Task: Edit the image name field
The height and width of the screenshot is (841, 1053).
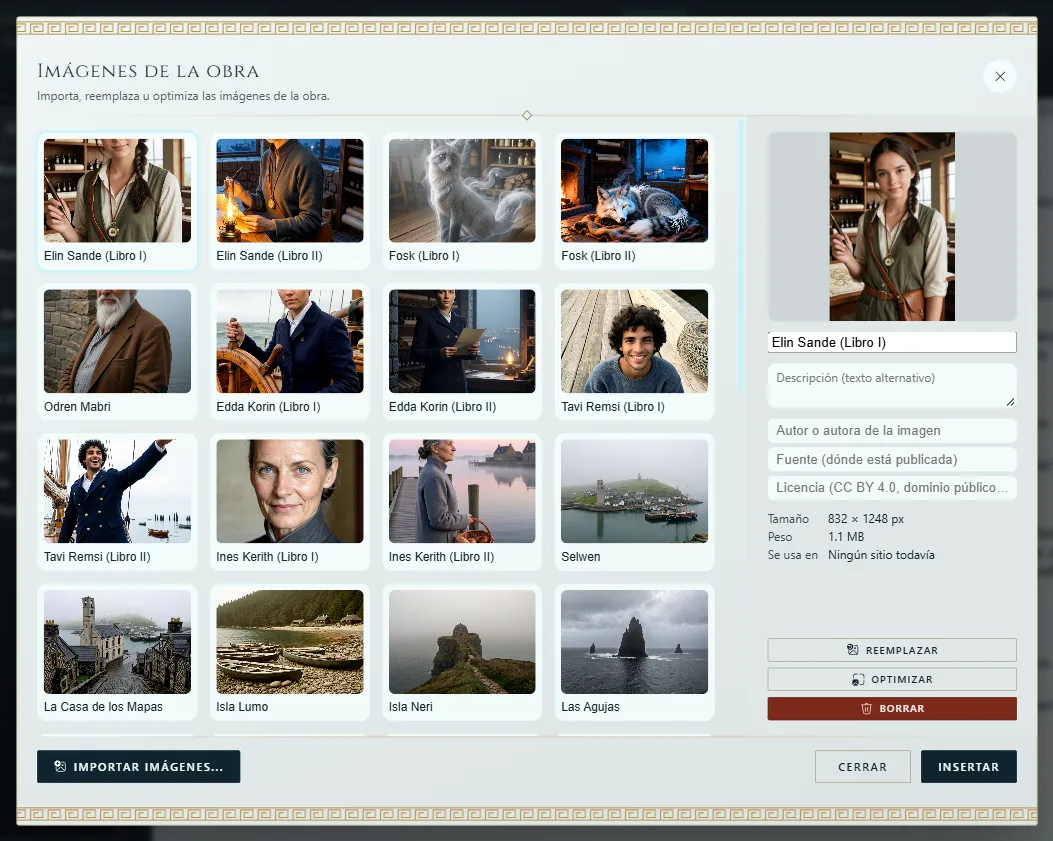Action: [x=892, y=343]
